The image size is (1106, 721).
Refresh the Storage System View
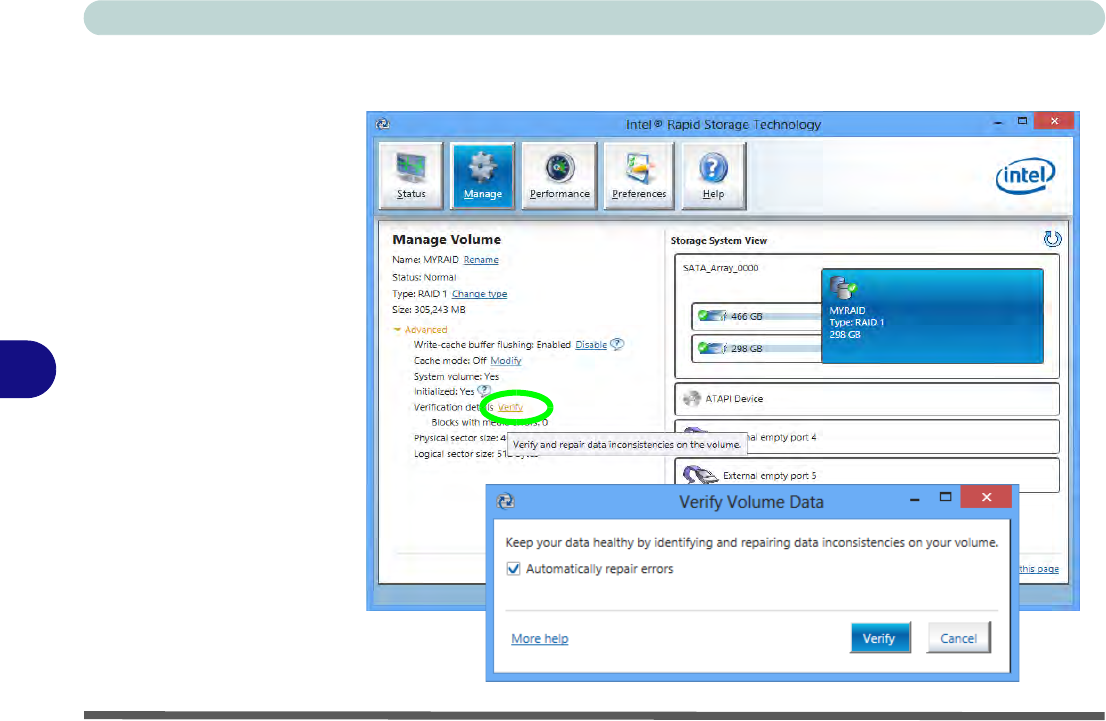(1052, 239)
